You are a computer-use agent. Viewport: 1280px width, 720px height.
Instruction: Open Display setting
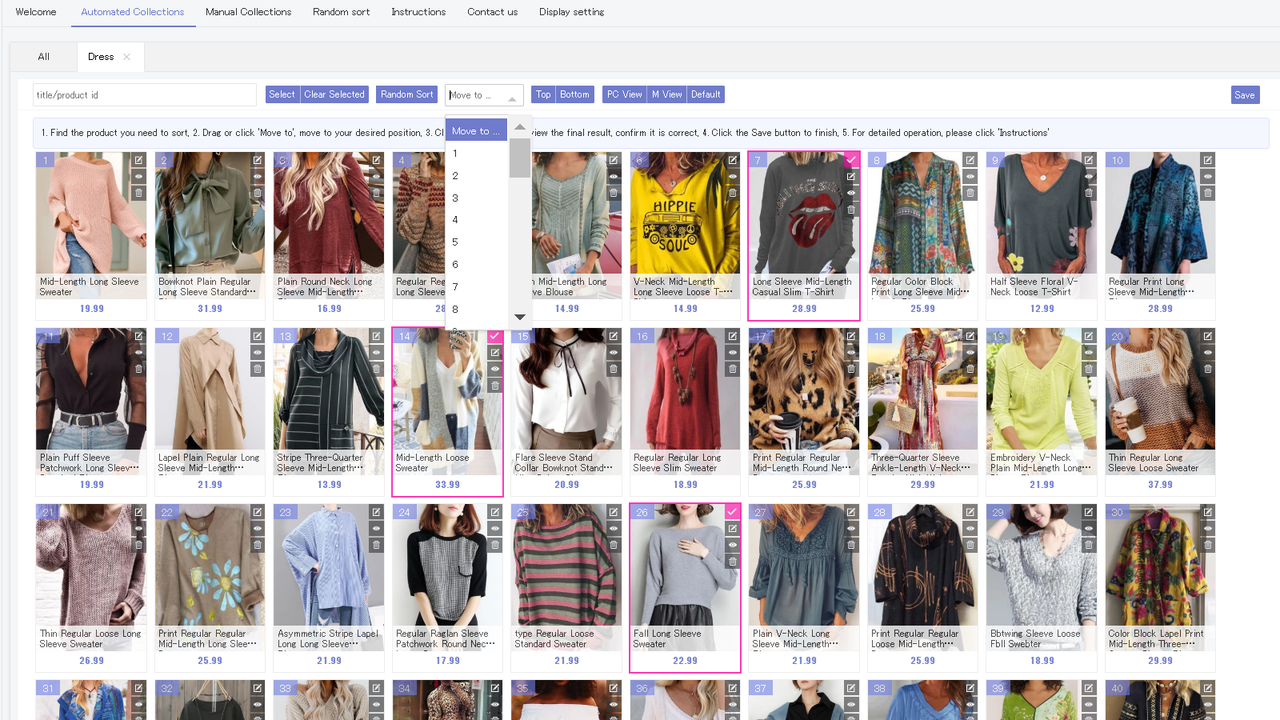point(571,12)
